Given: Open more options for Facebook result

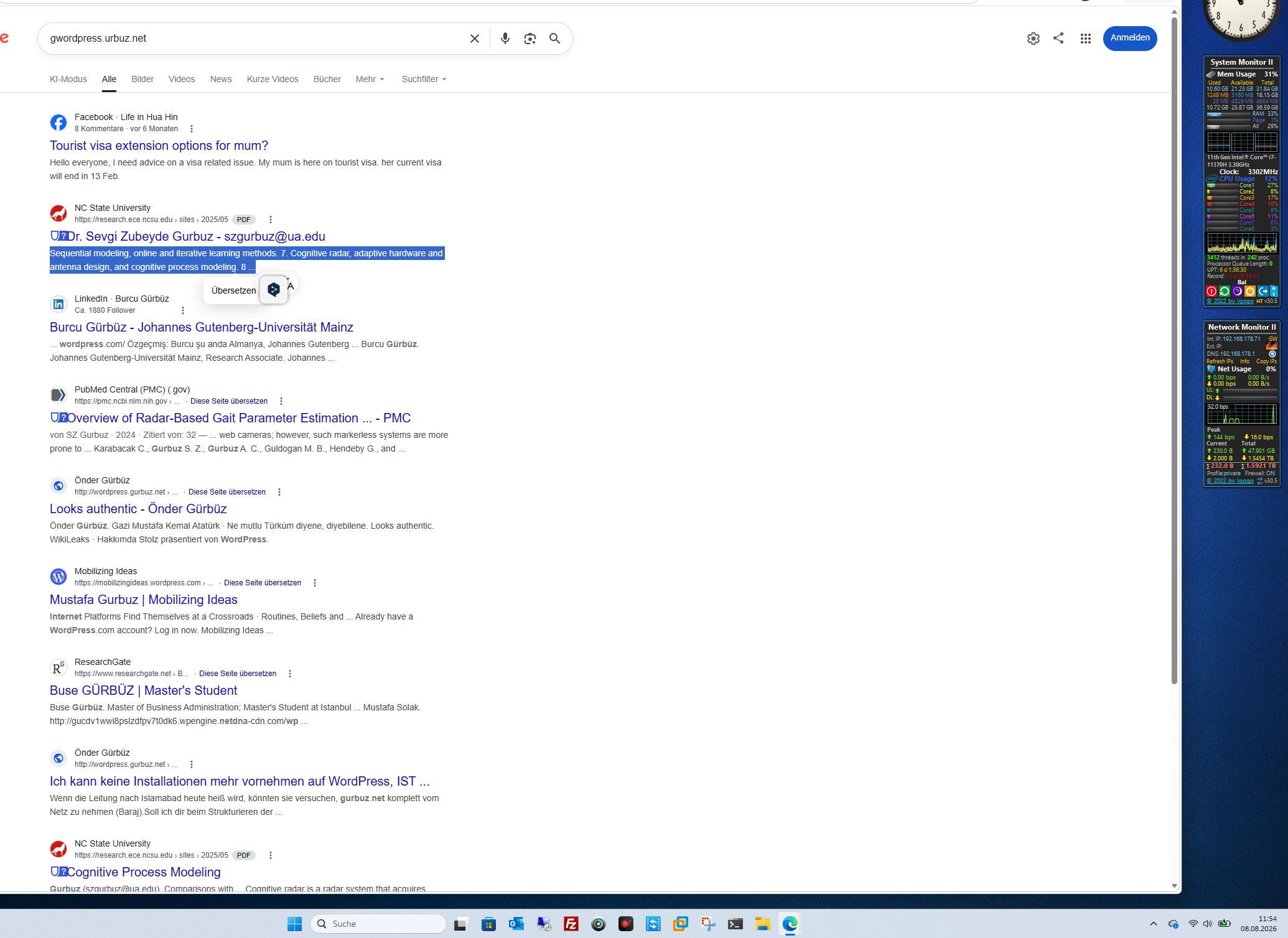Looking at the screenshot, I should tap(192, 129).
